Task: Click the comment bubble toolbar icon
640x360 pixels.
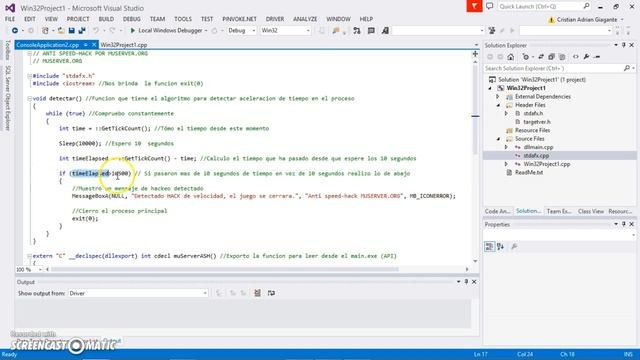Action: click(x=371, y=31)
